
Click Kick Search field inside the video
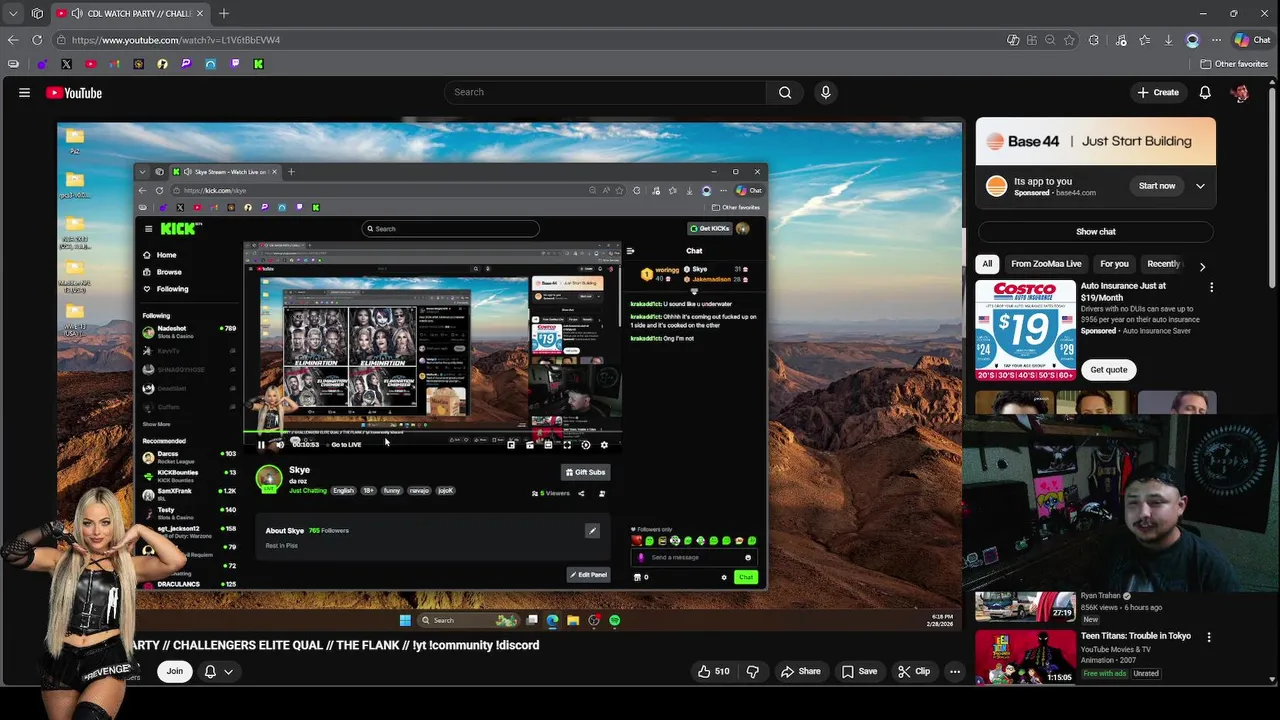(x=450, y=229)
